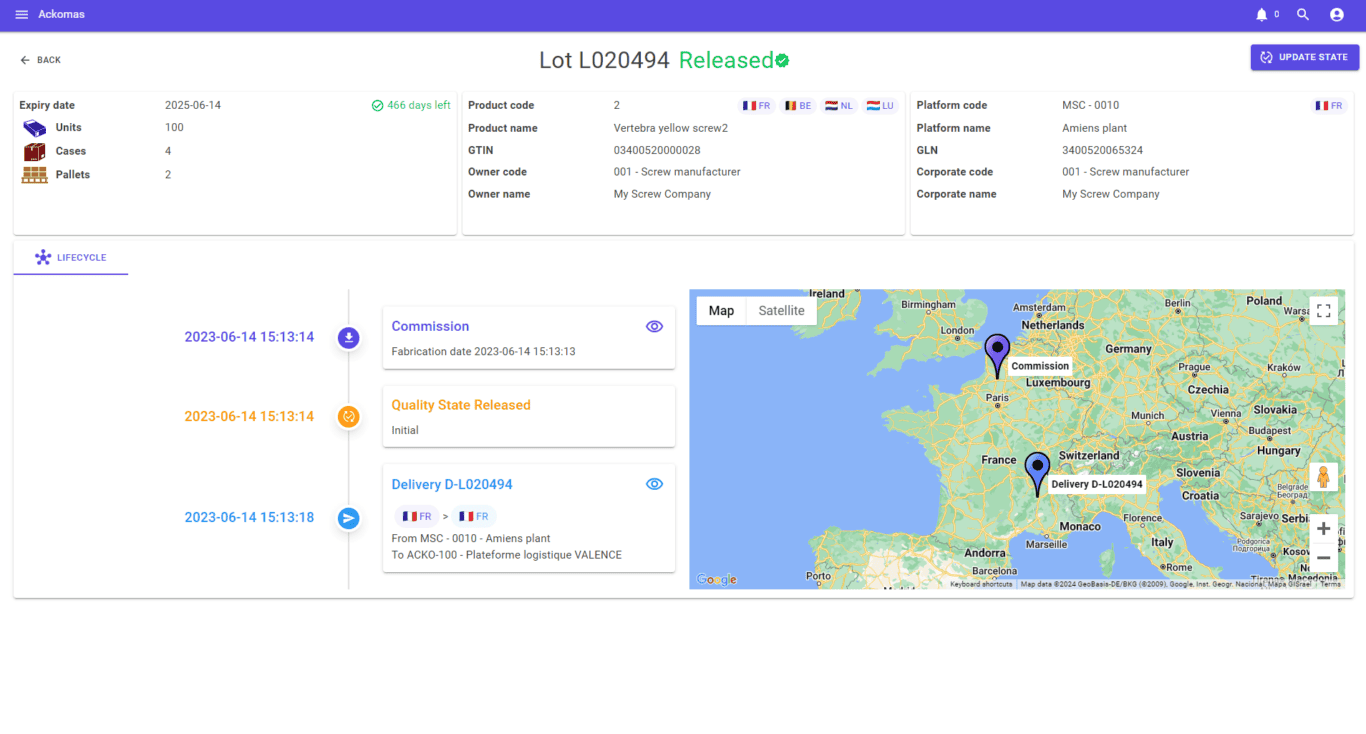This screenshot has height=734, width=1366.
Task: Click the NL country chip
Action: click(839, 105)
